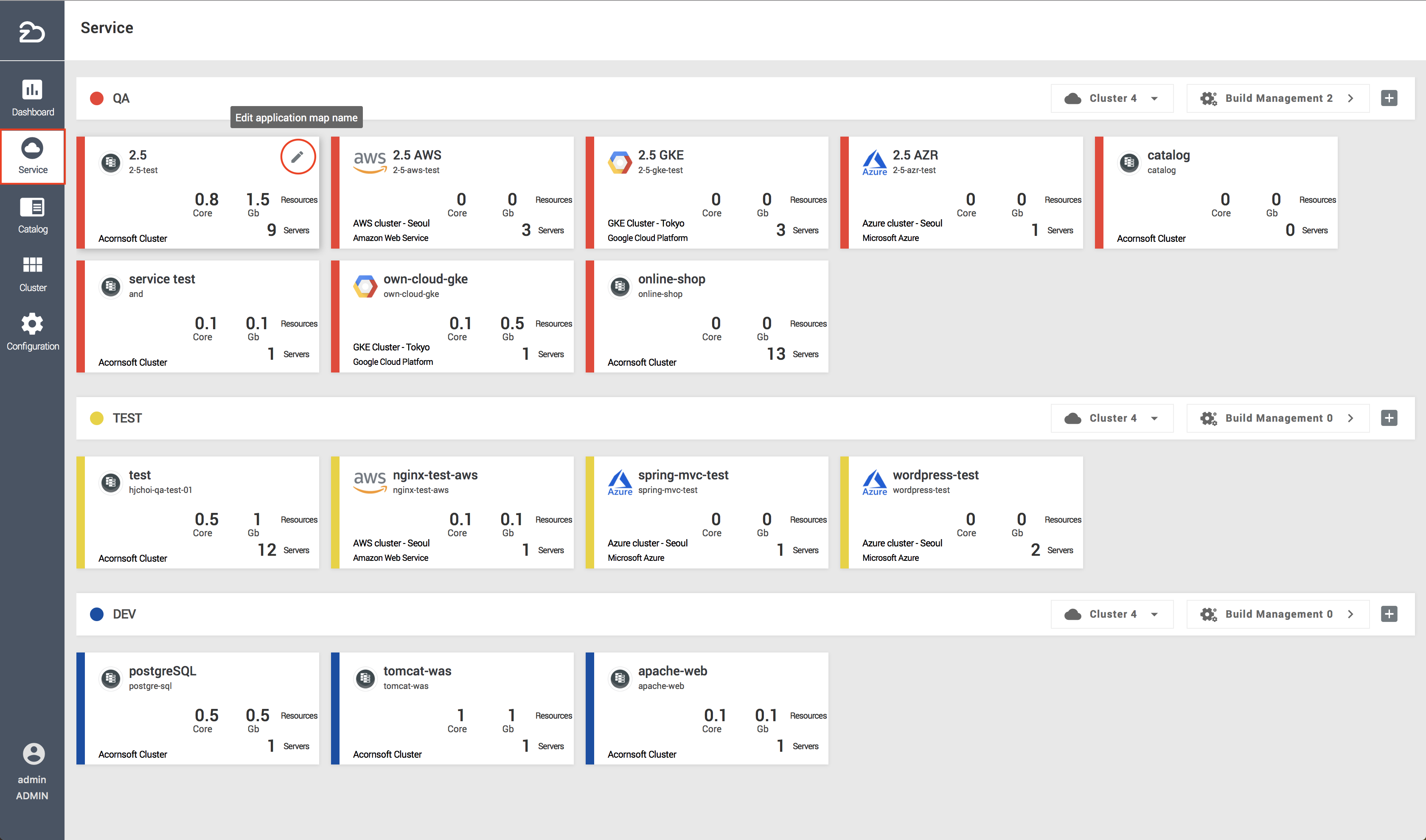
Task: Add a service with TEST section plus icon
Action: 1389,418
